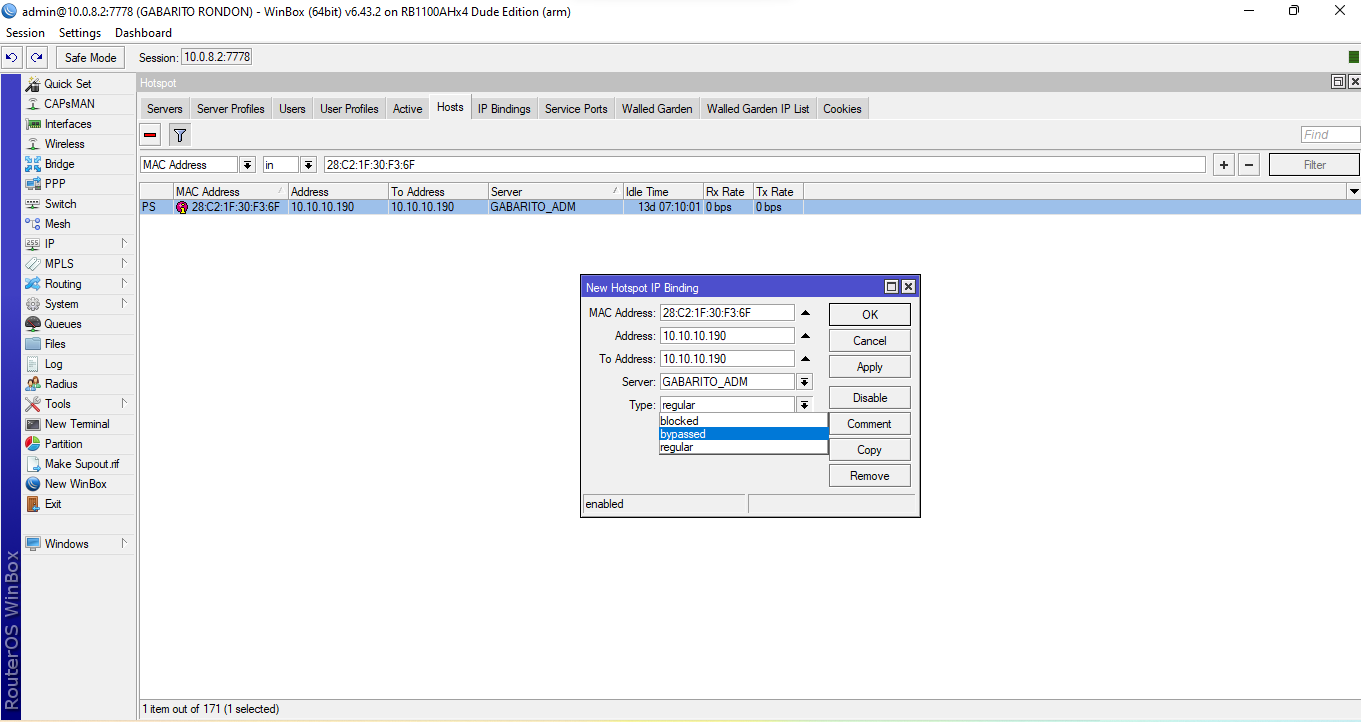Screen dimensions: 1361x722
Task: Switch to the User Profiles tab
Action: click(349, 109)
